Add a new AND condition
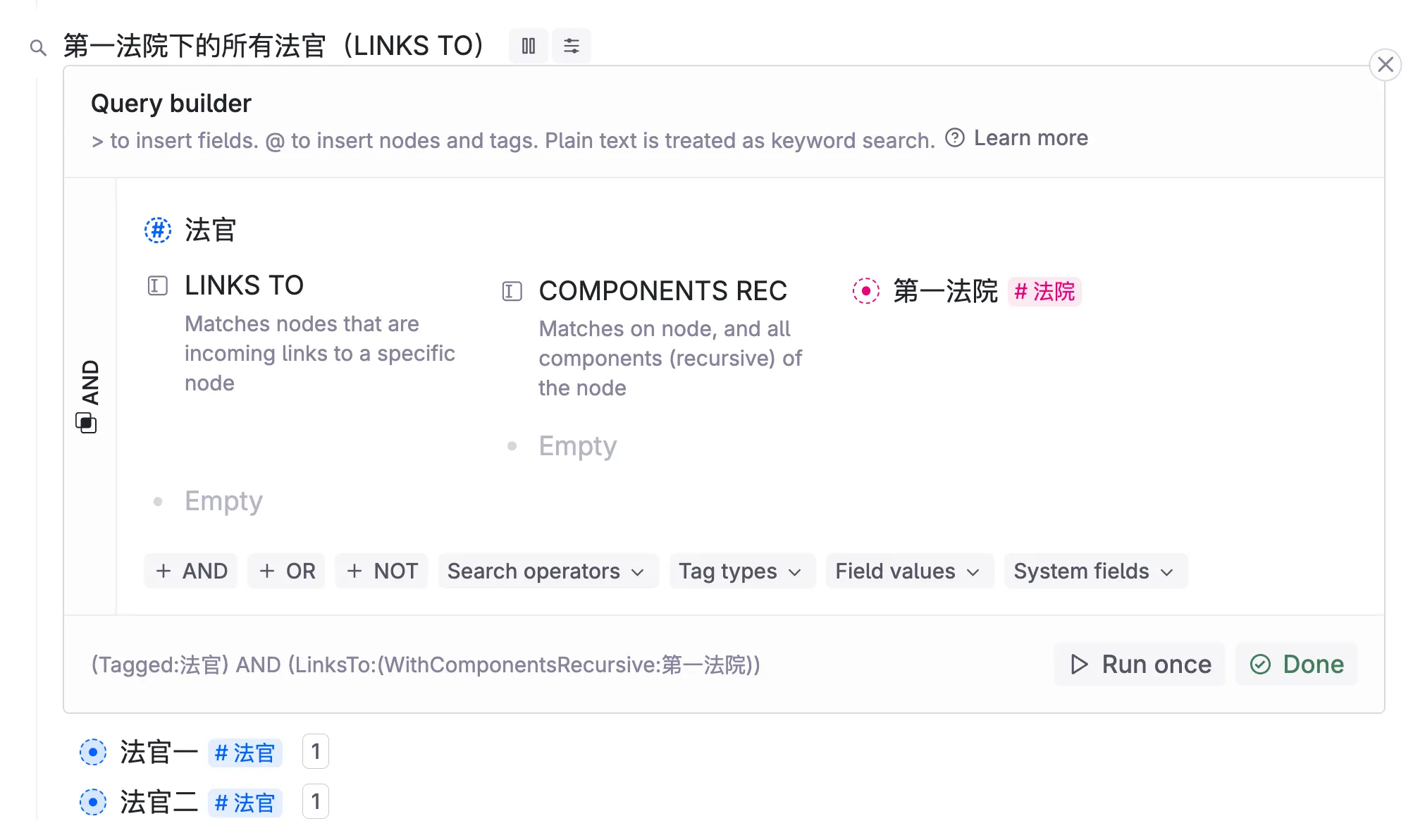1425x840 pixels. click(190, 571)
